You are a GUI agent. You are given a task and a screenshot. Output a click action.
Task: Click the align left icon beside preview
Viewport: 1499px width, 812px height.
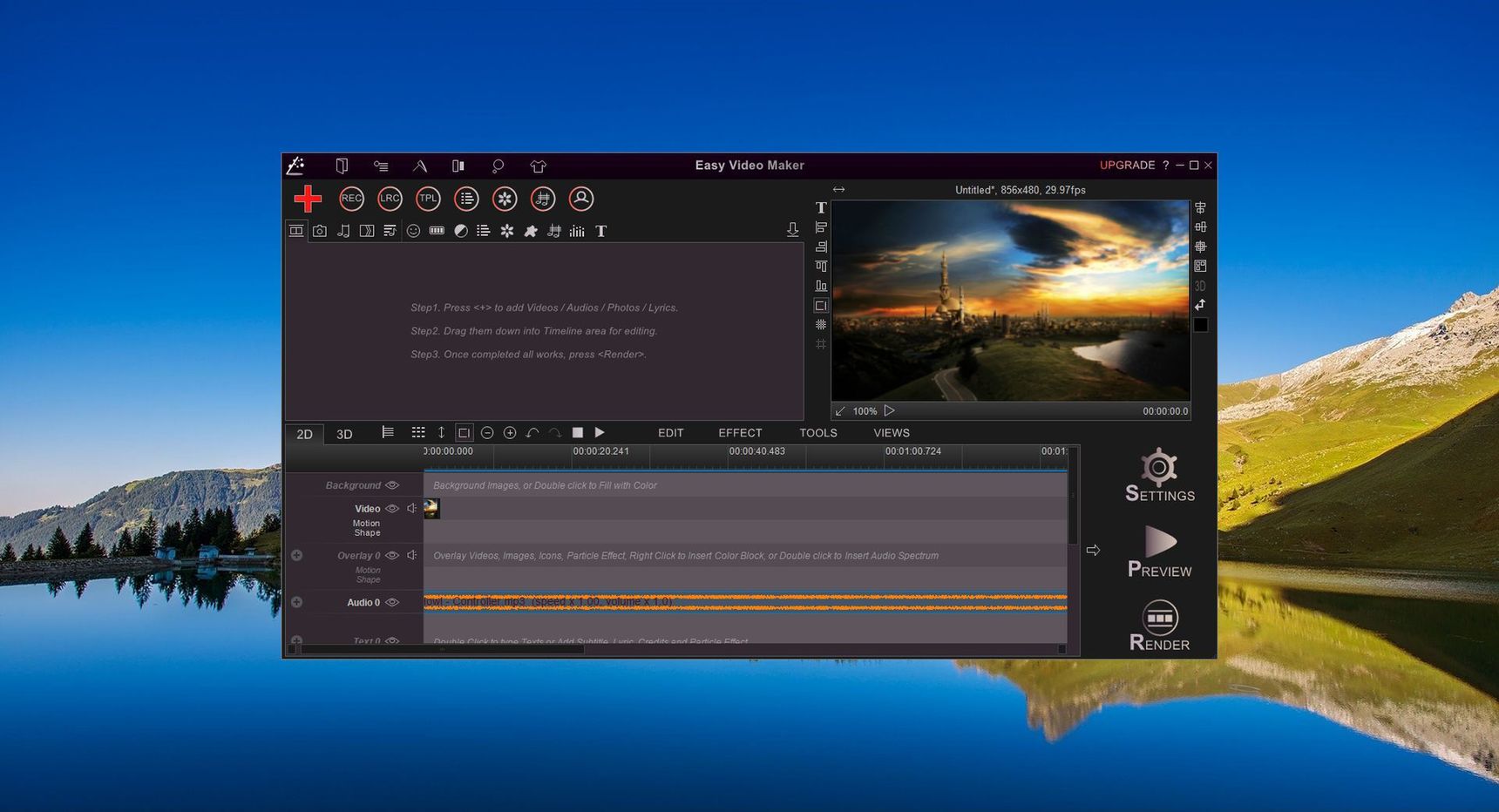(821, 227)
